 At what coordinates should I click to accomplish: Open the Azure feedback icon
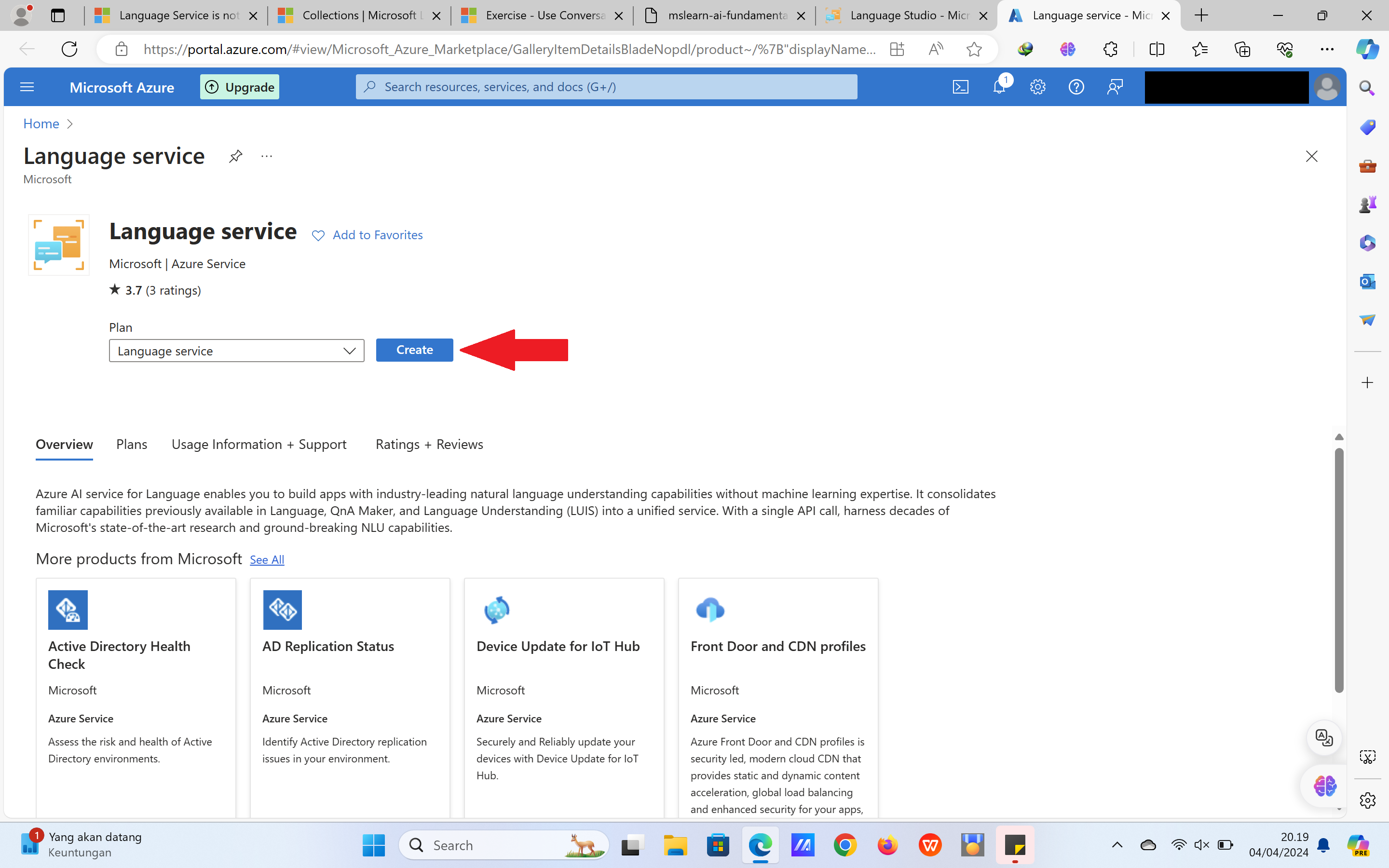pyautogui.click(x=1115, y=87)
